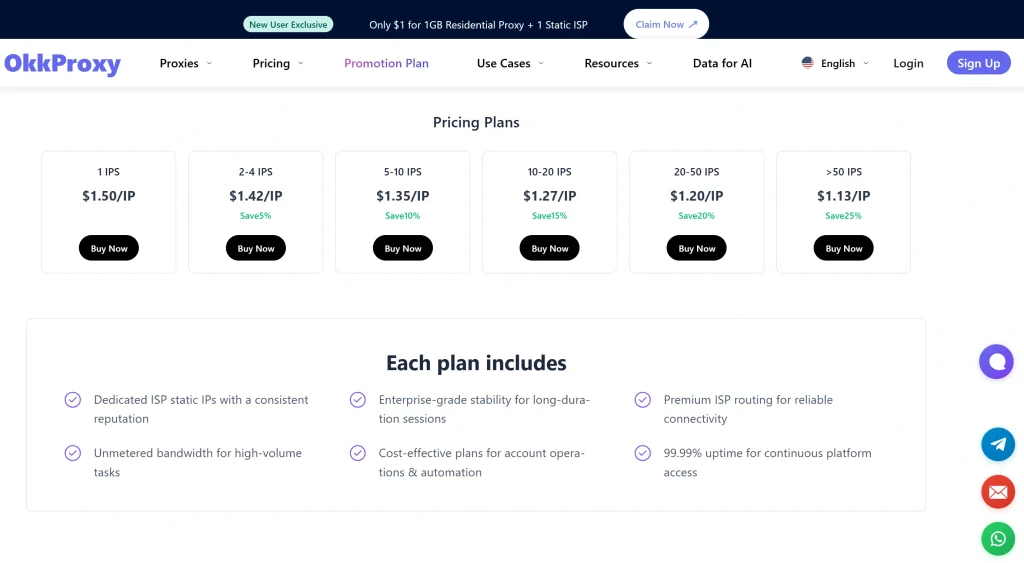Buy Now for the 10-20 IPS plan
This screenshot has height=563, width=1024.
tap(550, 248)
